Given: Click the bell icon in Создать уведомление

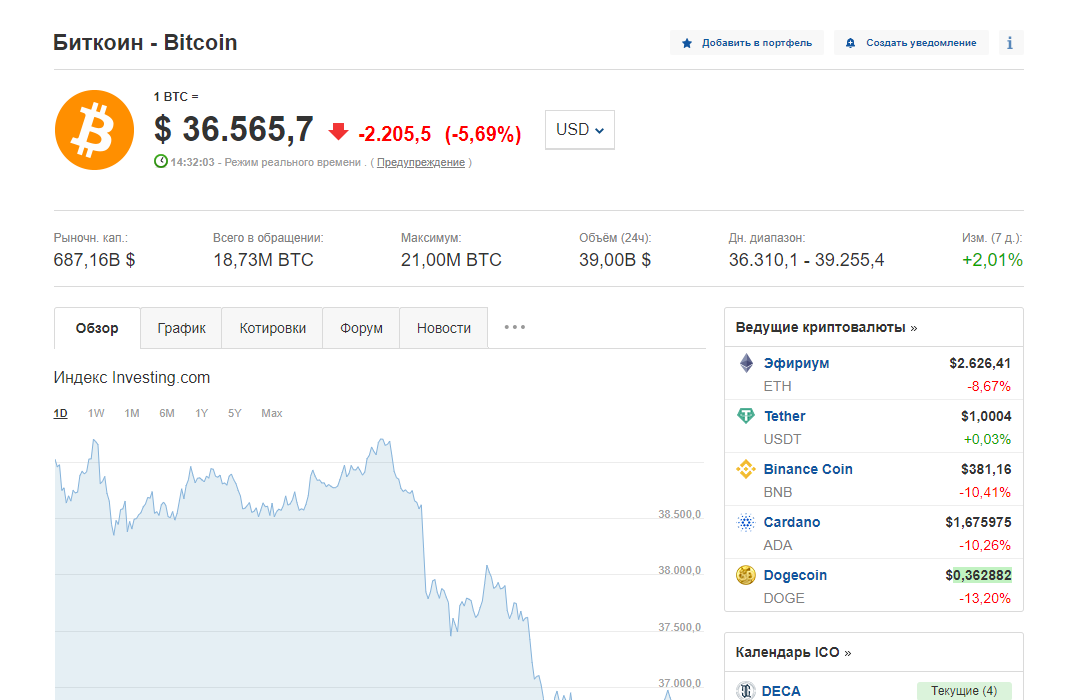Looking at the screenshot, I should pyautogui.click(x=850, y=43).
